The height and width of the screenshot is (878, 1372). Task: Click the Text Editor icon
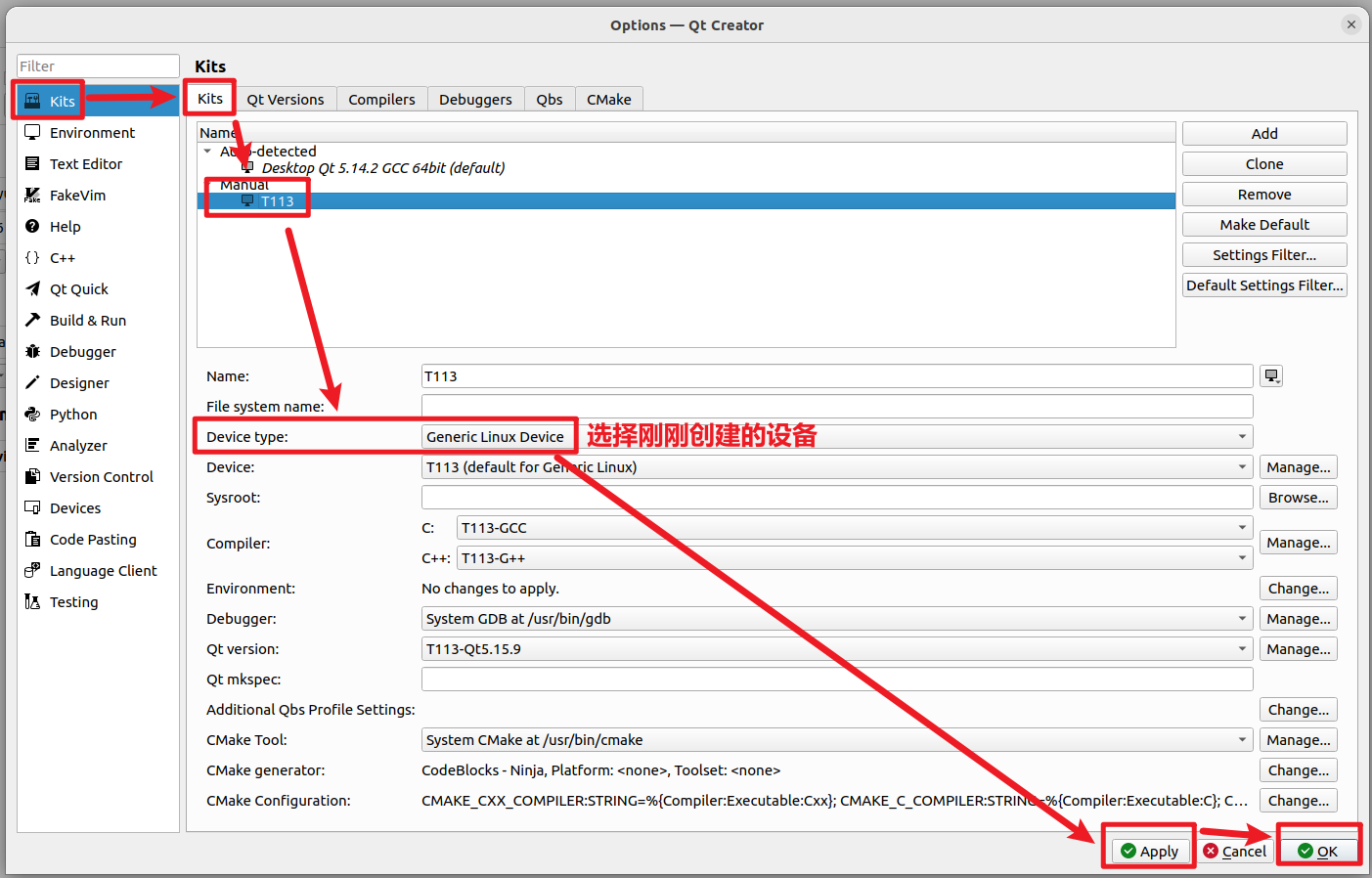32,163
